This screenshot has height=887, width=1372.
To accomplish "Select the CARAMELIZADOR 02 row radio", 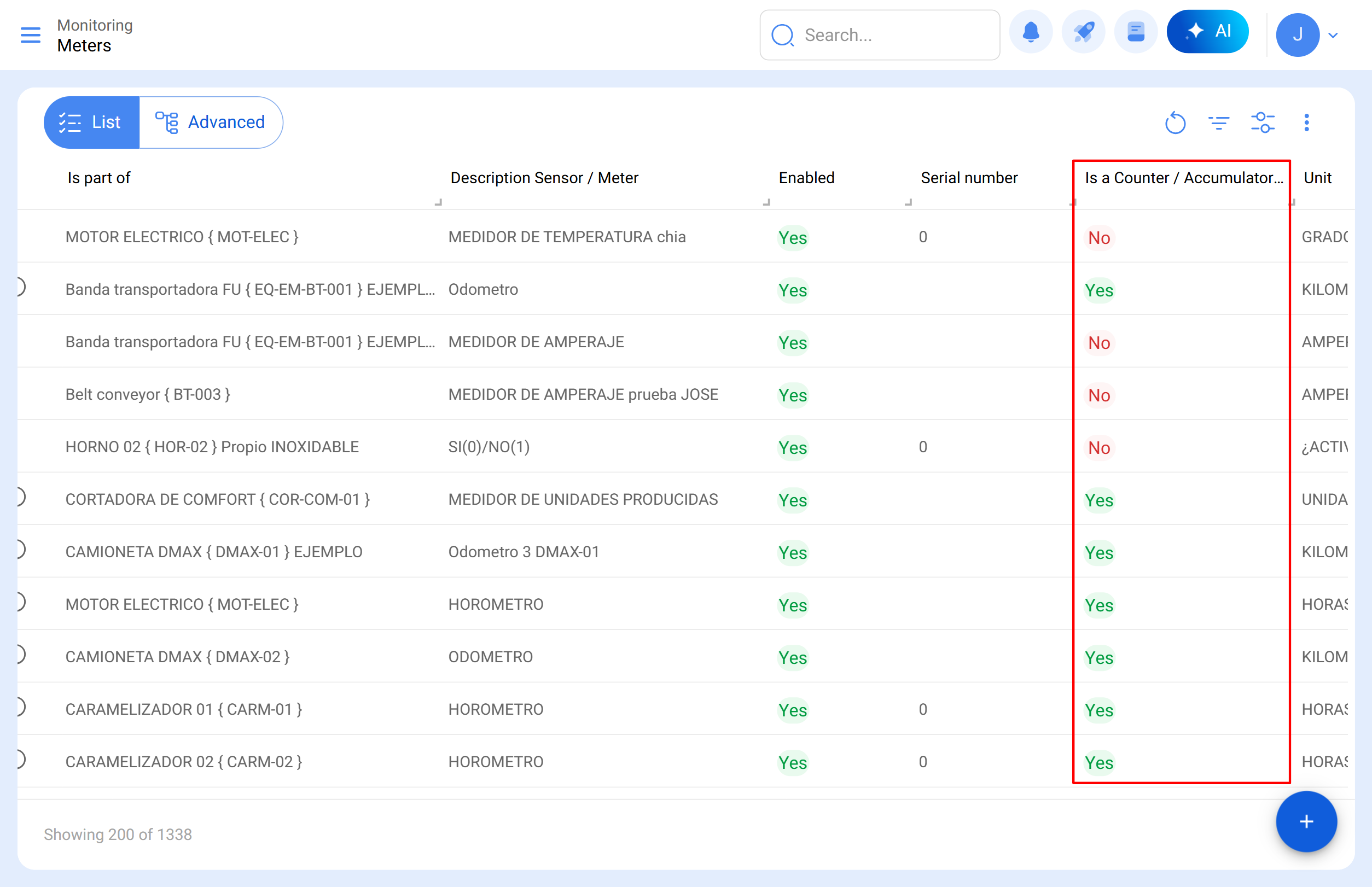I will tap(21, 759).
